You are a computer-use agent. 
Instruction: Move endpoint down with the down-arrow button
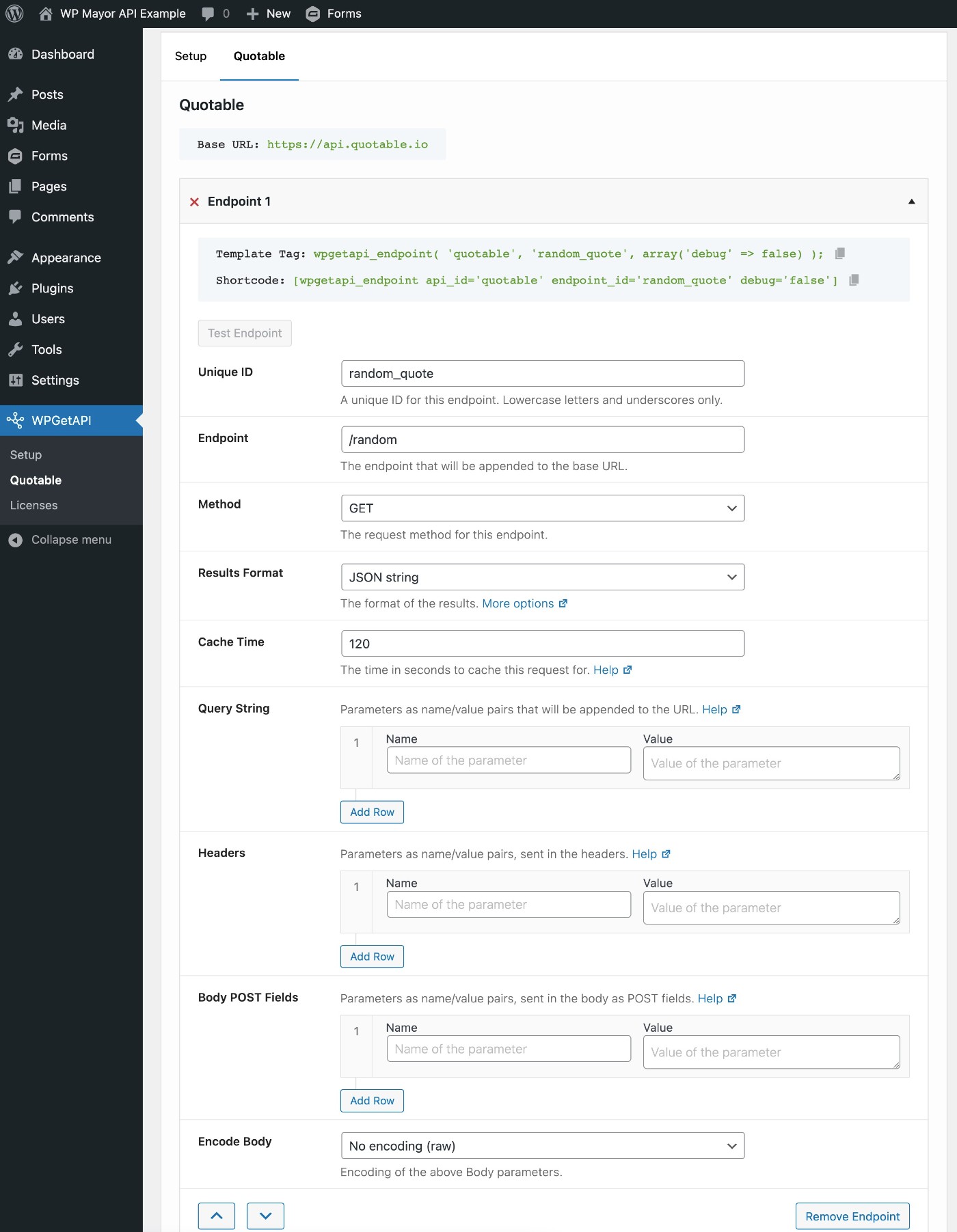point(266,1216)
